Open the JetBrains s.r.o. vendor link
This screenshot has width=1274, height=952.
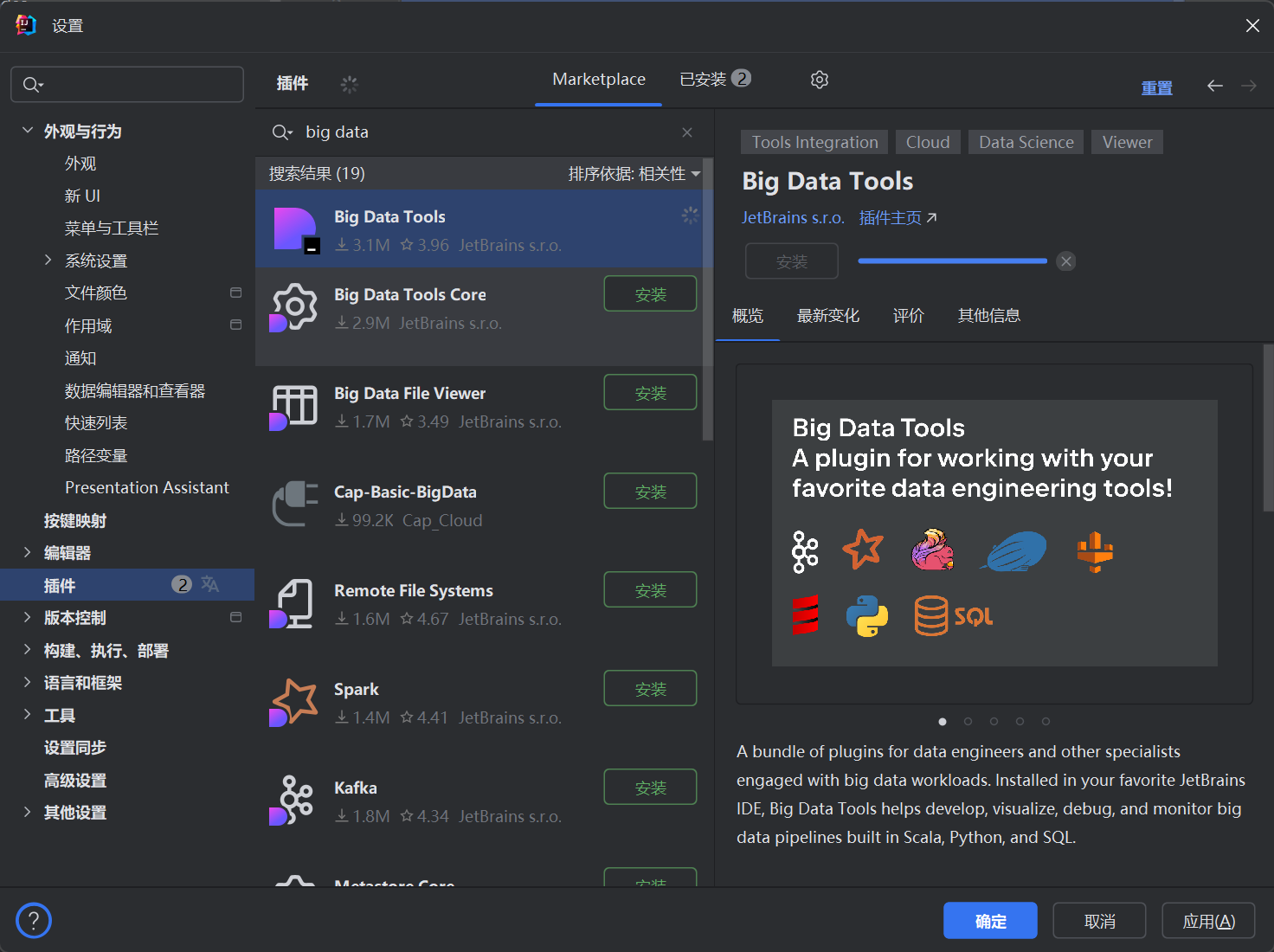click(793, 218)
